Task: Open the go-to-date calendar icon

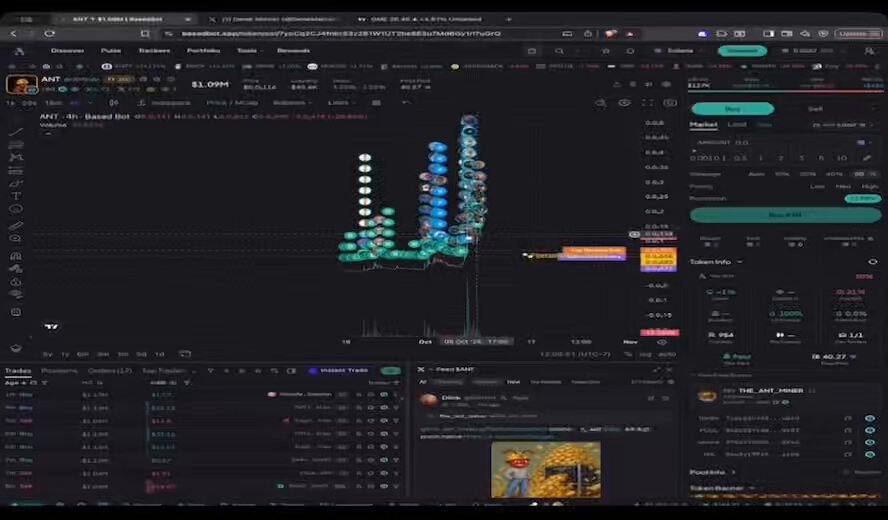Action: (185, 353)
